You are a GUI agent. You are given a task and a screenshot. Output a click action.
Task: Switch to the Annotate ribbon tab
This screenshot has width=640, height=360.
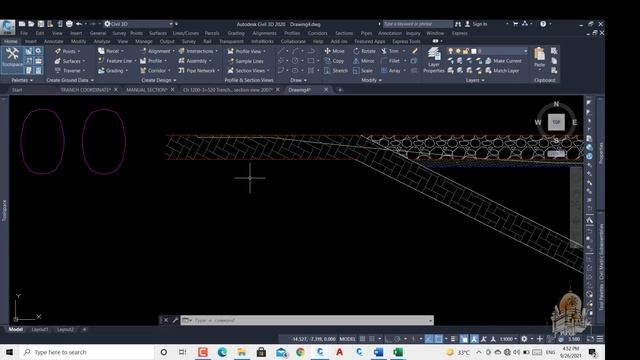[53, 41]
